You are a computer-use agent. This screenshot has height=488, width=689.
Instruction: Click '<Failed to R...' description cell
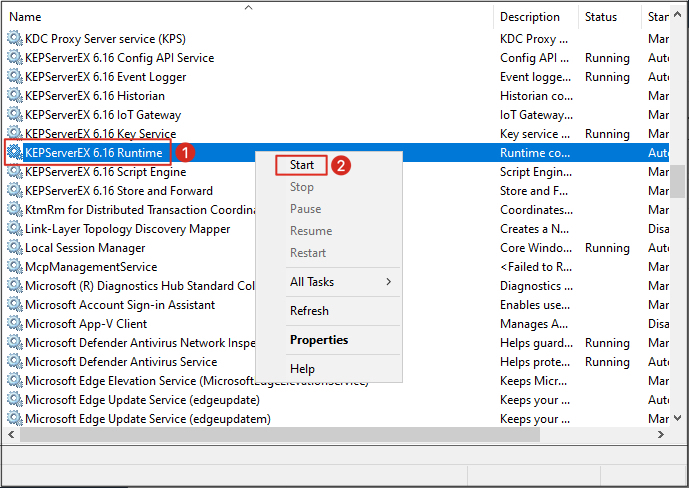coord(536,266)
